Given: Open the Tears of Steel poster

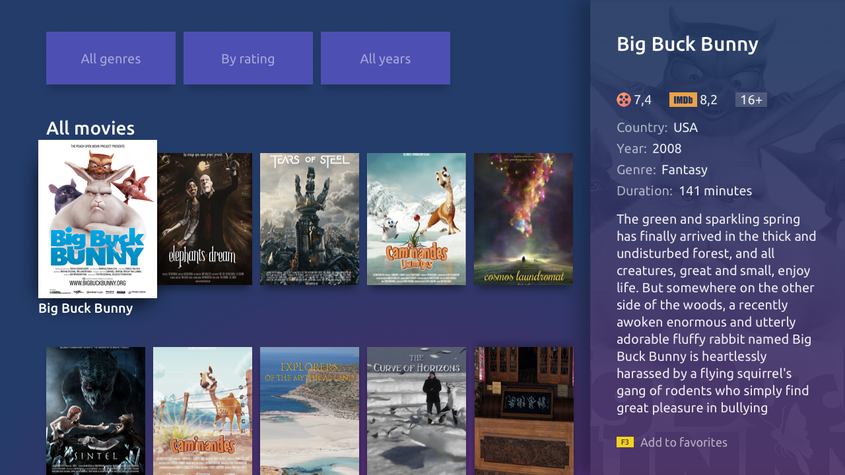Looking at the screenshot, I should click(309, 219).
